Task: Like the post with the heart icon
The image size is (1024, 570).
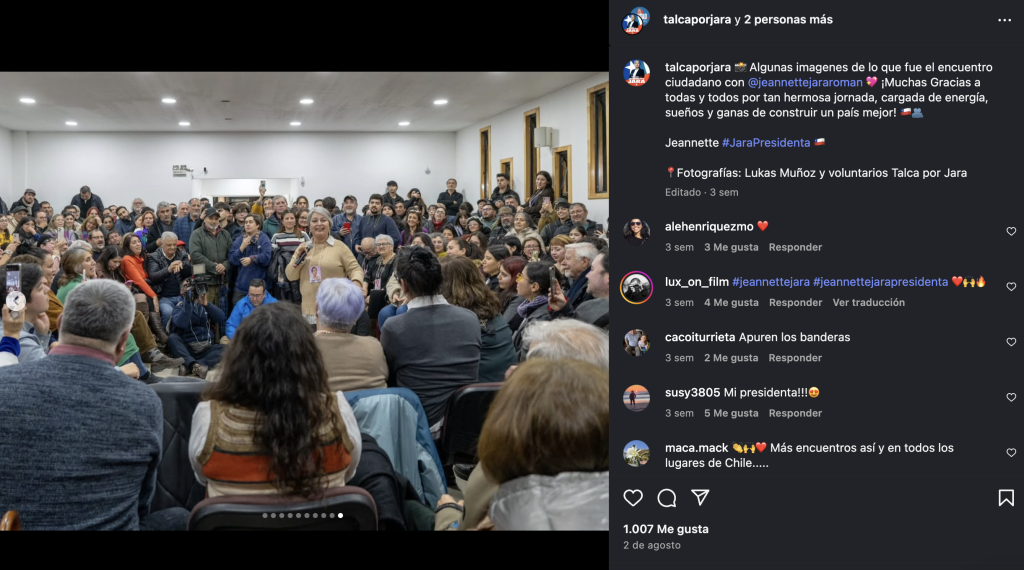Action: point(633,498)
